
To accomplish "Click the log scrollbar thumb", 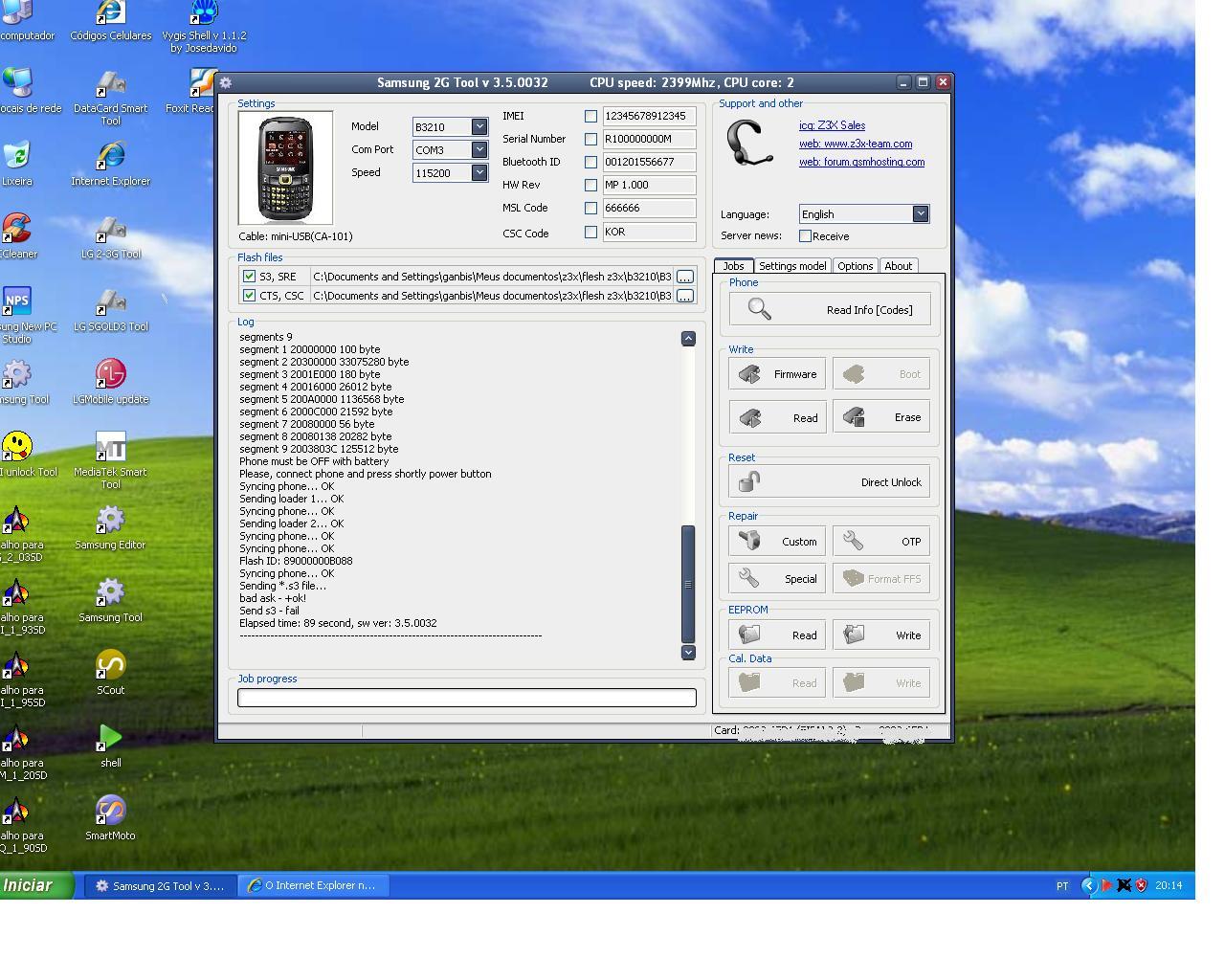I will click(x=688, y=584).
